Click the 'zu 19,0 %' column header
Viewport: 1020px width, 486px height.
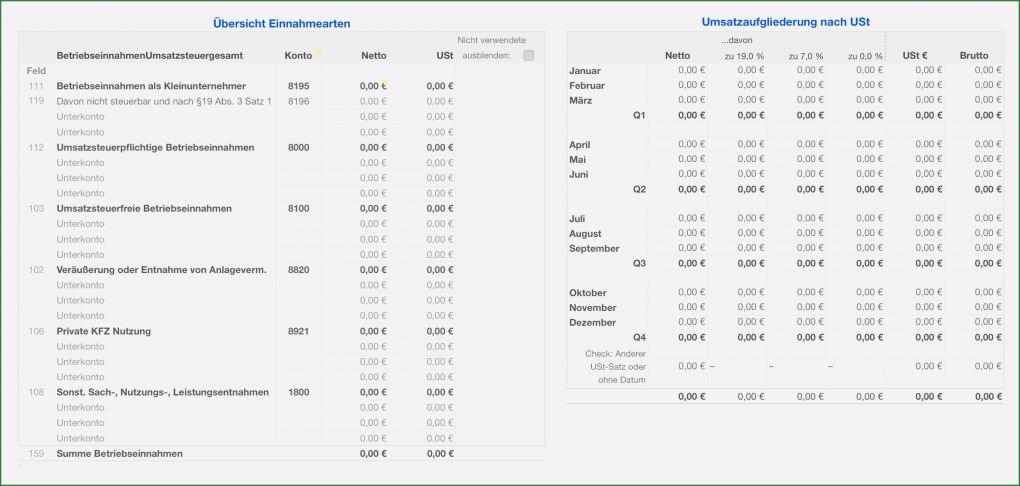click(x=743, y=56)
